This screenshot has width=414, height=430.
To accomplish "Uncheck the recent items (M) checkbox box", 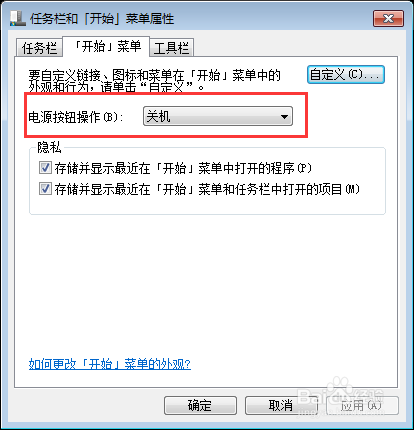I will click(x=45, y=189).
